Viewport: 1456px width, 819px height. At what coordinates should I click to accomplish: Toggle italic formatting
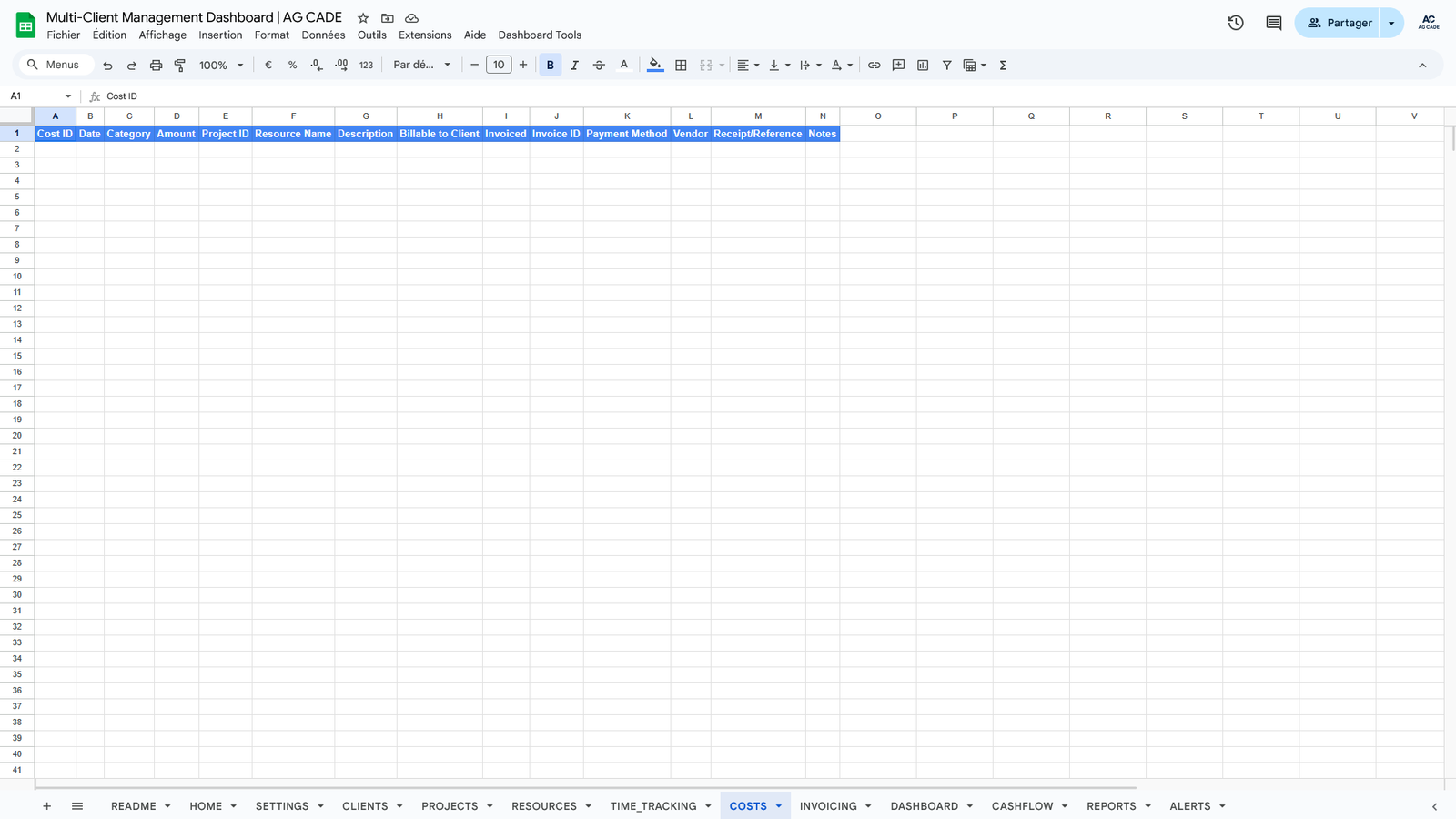click(574, 66)
